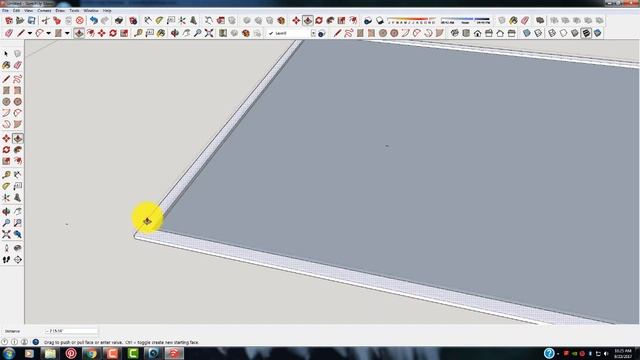The width and height of the screenshot is (640, 360).
Task: Open File Explorer from the taskbar
Action: [50, 353]
